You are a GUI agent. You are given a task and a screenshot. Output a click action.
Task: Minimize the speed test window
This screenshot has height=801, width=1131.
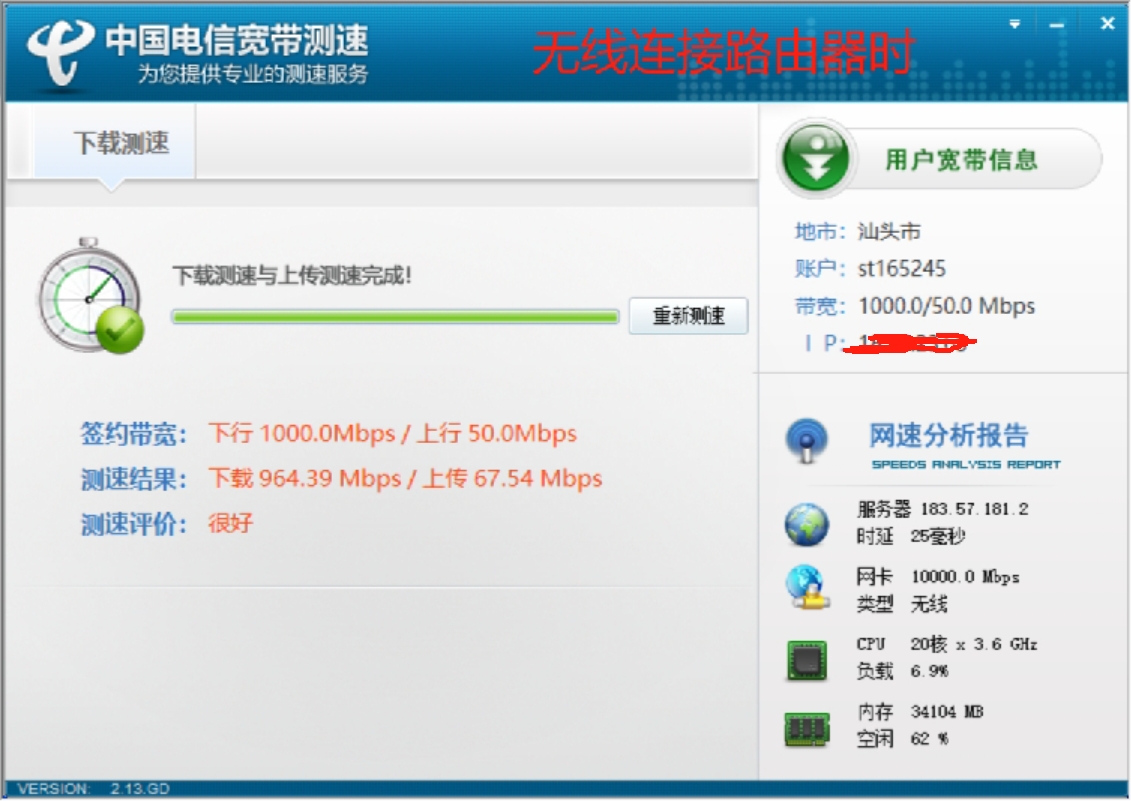tap(1057, 25)
